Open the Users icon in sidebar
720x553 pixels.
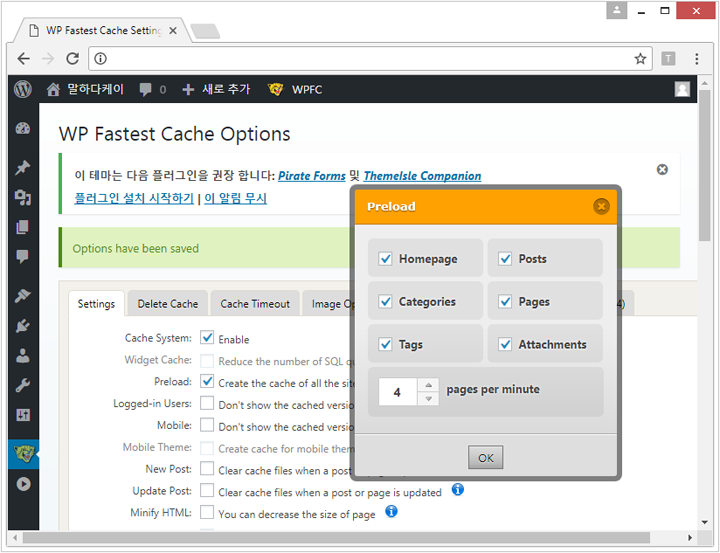pos(22,355)
